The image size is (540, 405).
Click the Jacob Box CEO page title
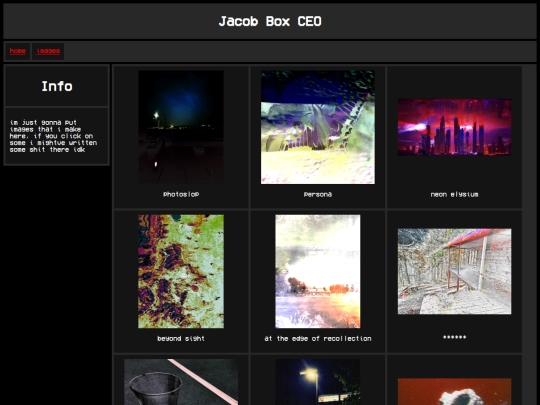[x=270, y=21]
